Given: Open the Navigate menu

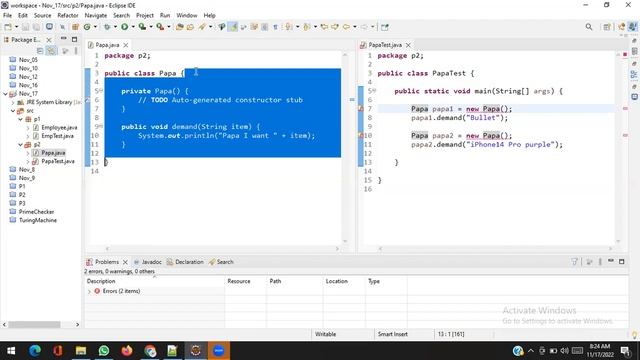Looking at the screenshot, I should (x=96, y=16).
